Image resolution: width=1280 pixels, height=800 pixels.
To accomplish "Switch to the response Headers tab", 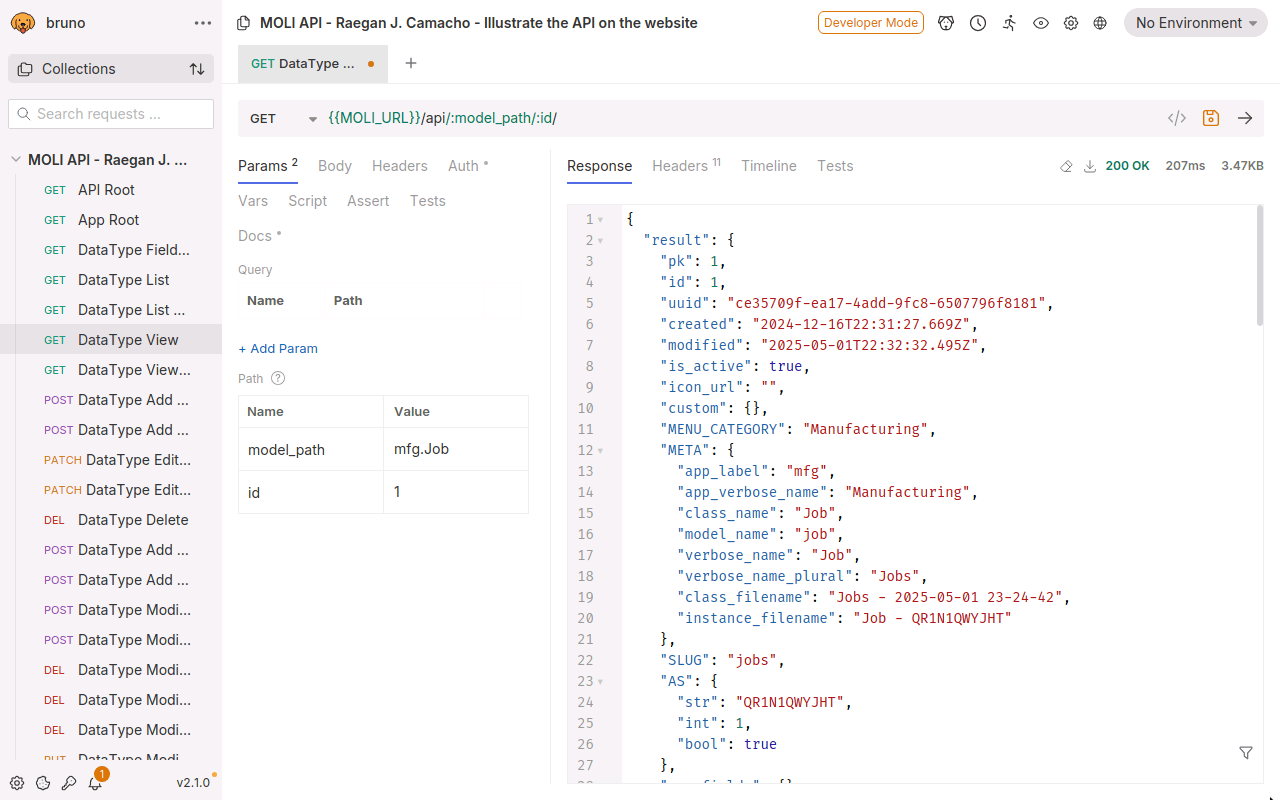I will [680, 166].
